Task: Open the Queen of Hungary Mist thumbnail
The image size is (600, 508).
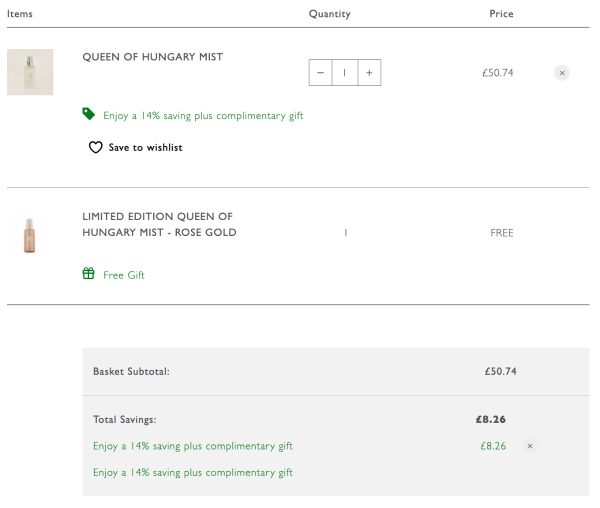Action: pos(30,72)
